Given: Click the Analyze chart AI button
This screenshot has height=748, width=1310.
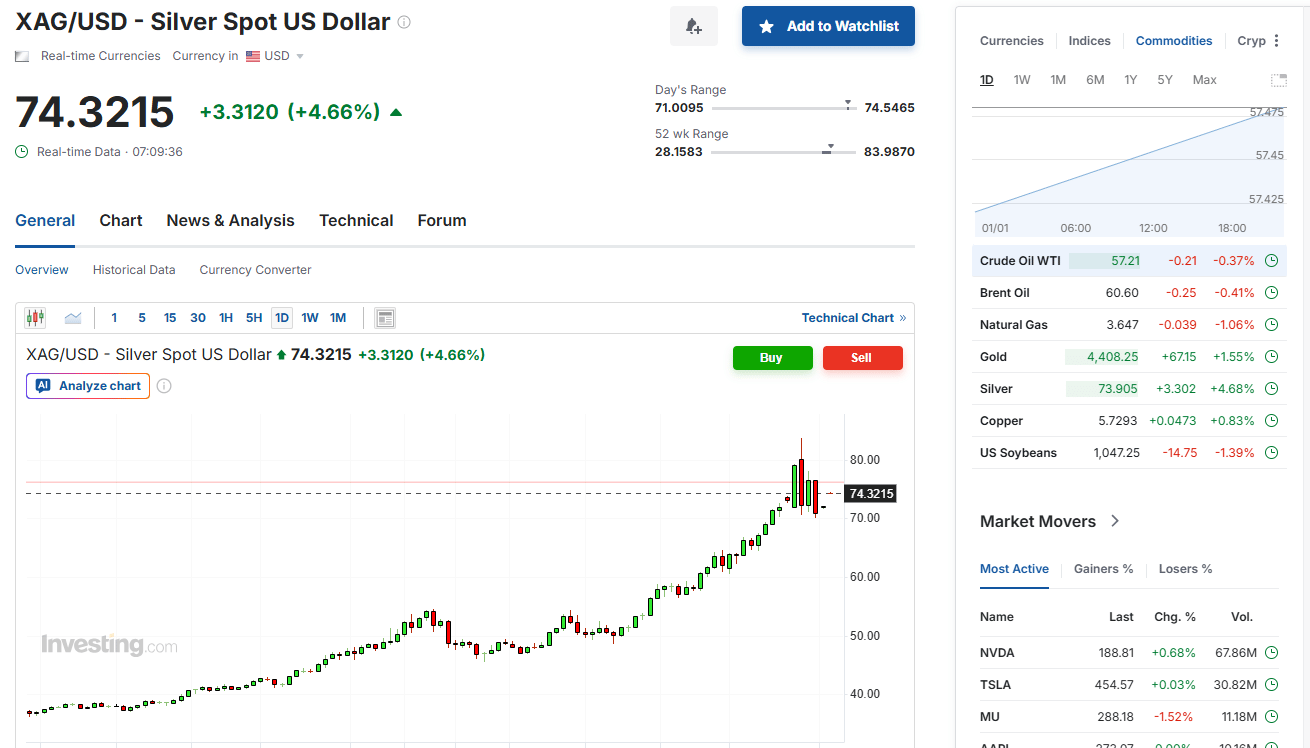Looking at the screenshot, I should point(88,386).
